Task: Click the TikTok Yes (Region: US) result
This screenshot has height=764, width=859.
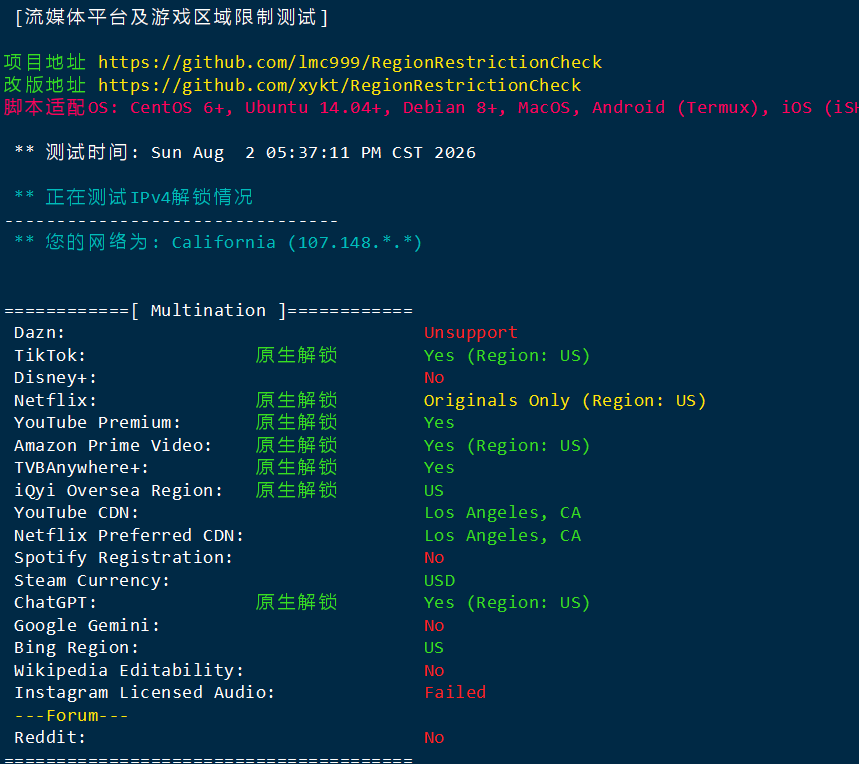Action: [507, 355]
